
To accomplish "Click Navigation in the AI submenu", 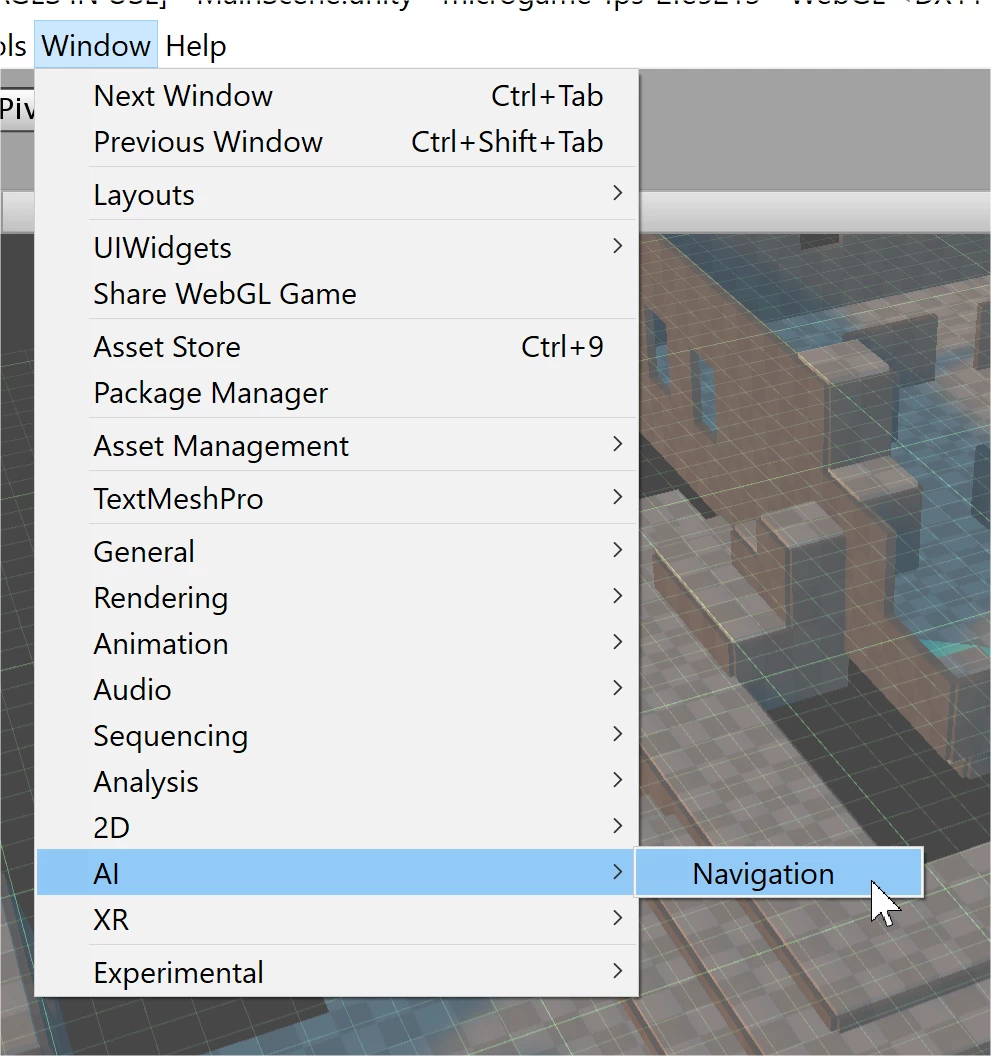I will [779, 873].
